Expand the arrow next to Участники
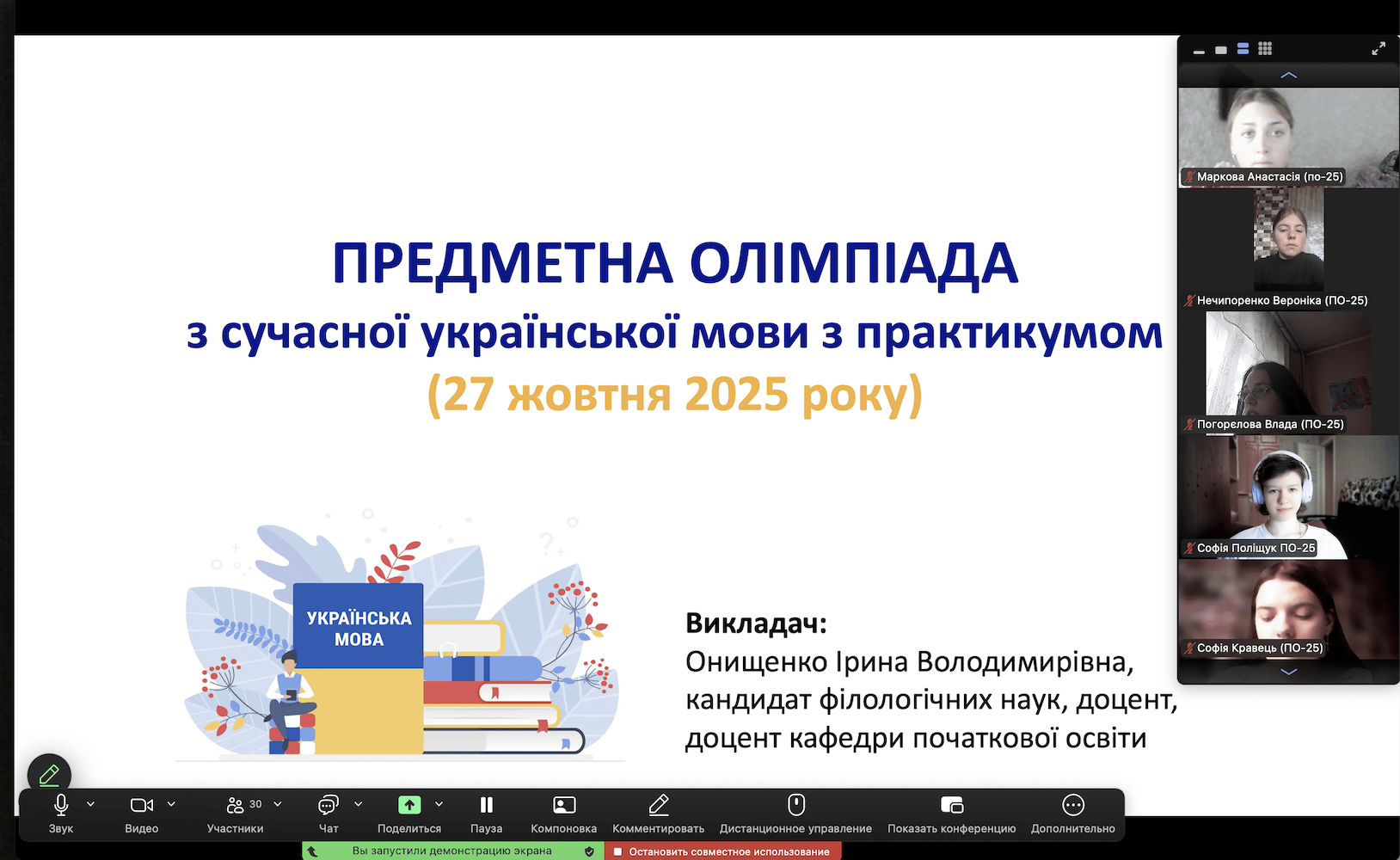This screenshot has height=860, width=1400. [x=278, y=804]
